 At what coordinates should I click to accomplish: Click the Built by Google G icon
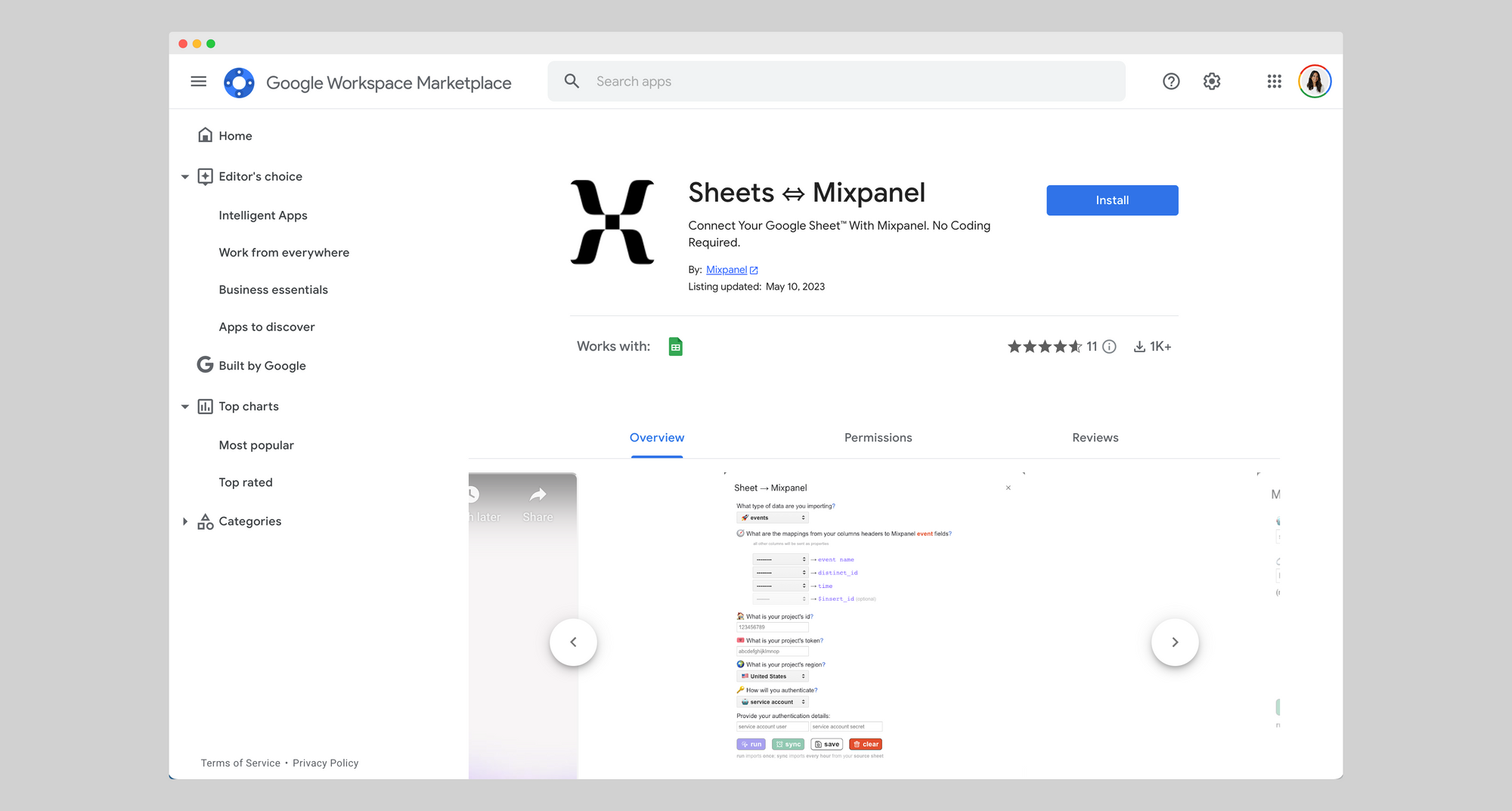[205, 365]
